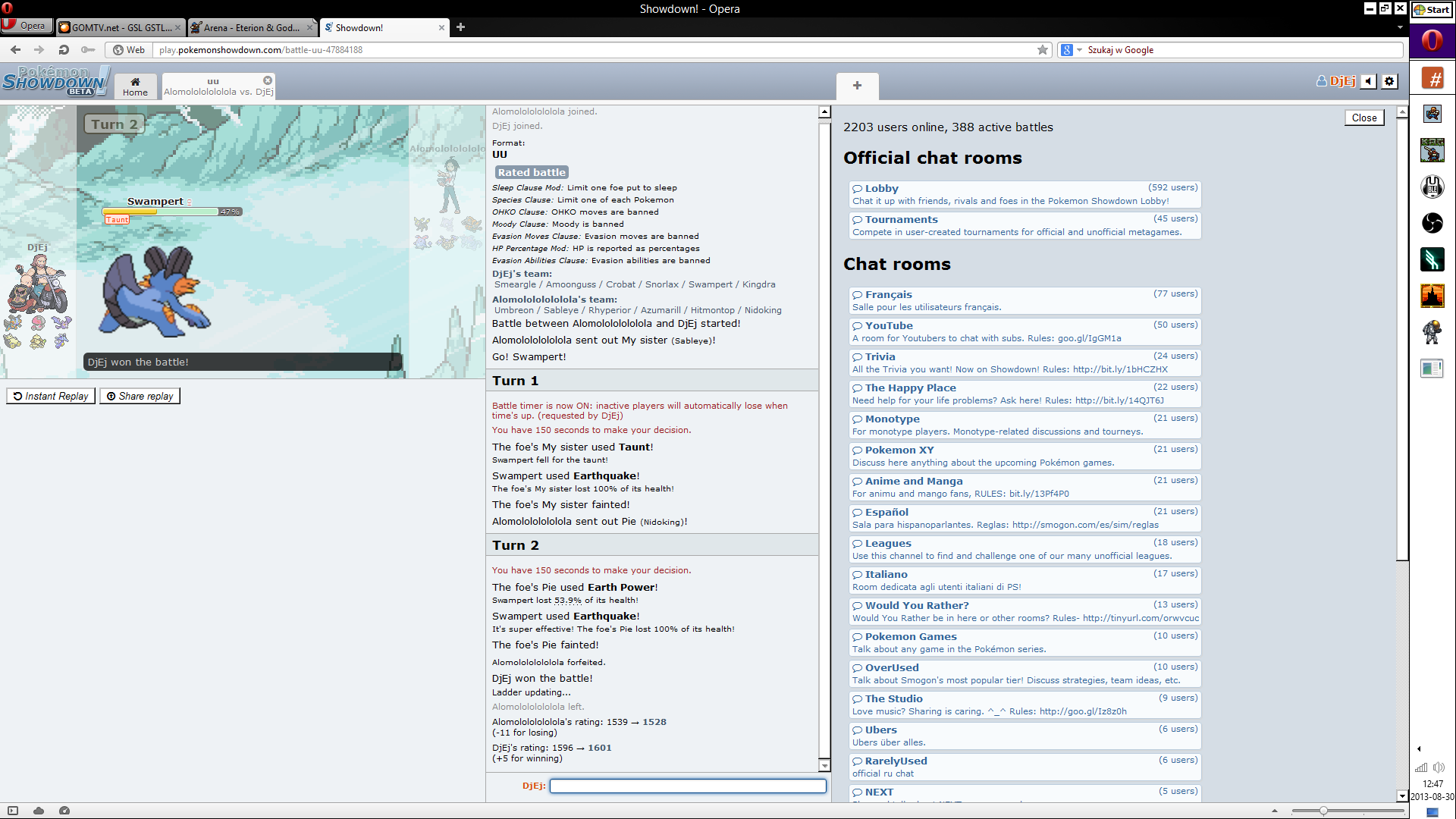
Task: Join the OverUsed chat room
Action: pos(1025,673)
